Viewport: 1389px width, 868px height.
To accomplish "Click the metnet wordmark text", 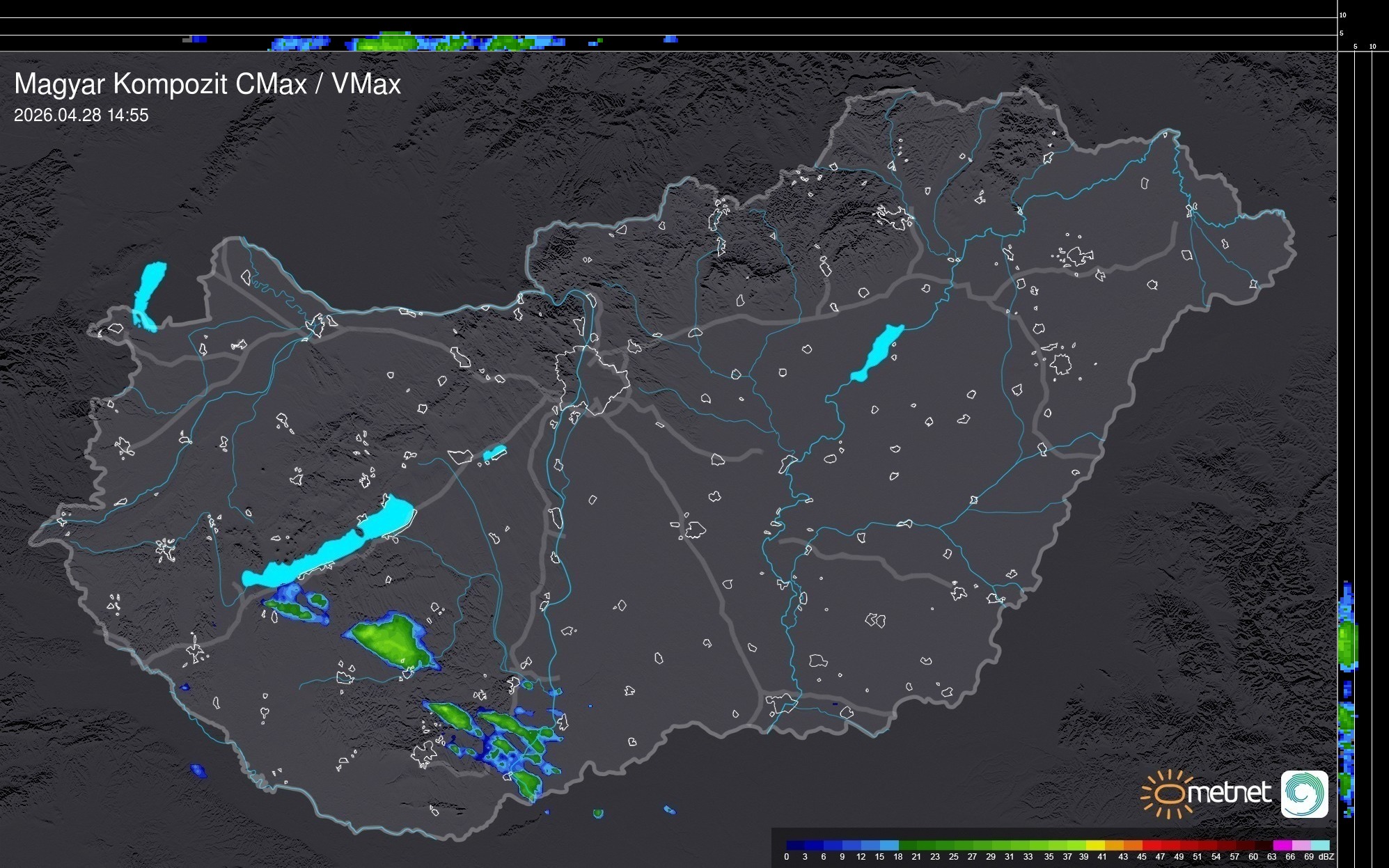I will (x=1230, y=793).
